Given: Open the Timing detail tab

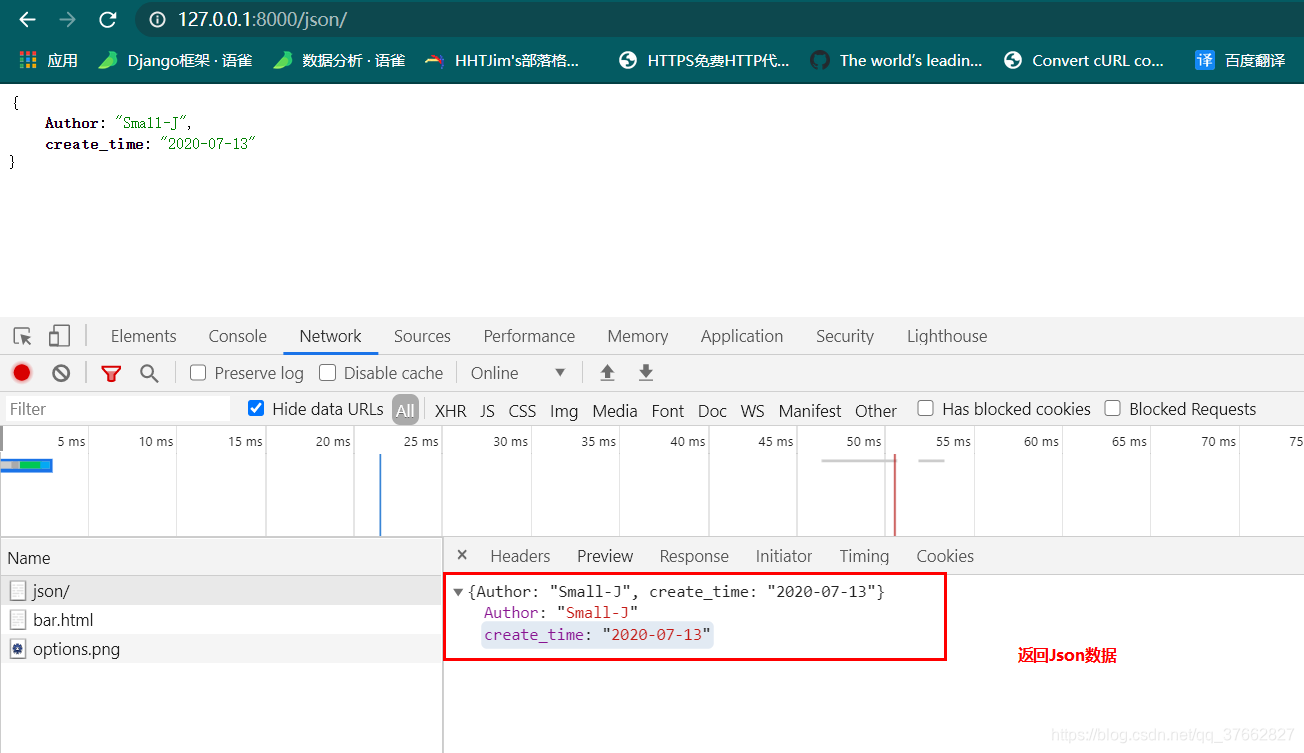Looking at the screenshot, I should [x=864, y=556].
